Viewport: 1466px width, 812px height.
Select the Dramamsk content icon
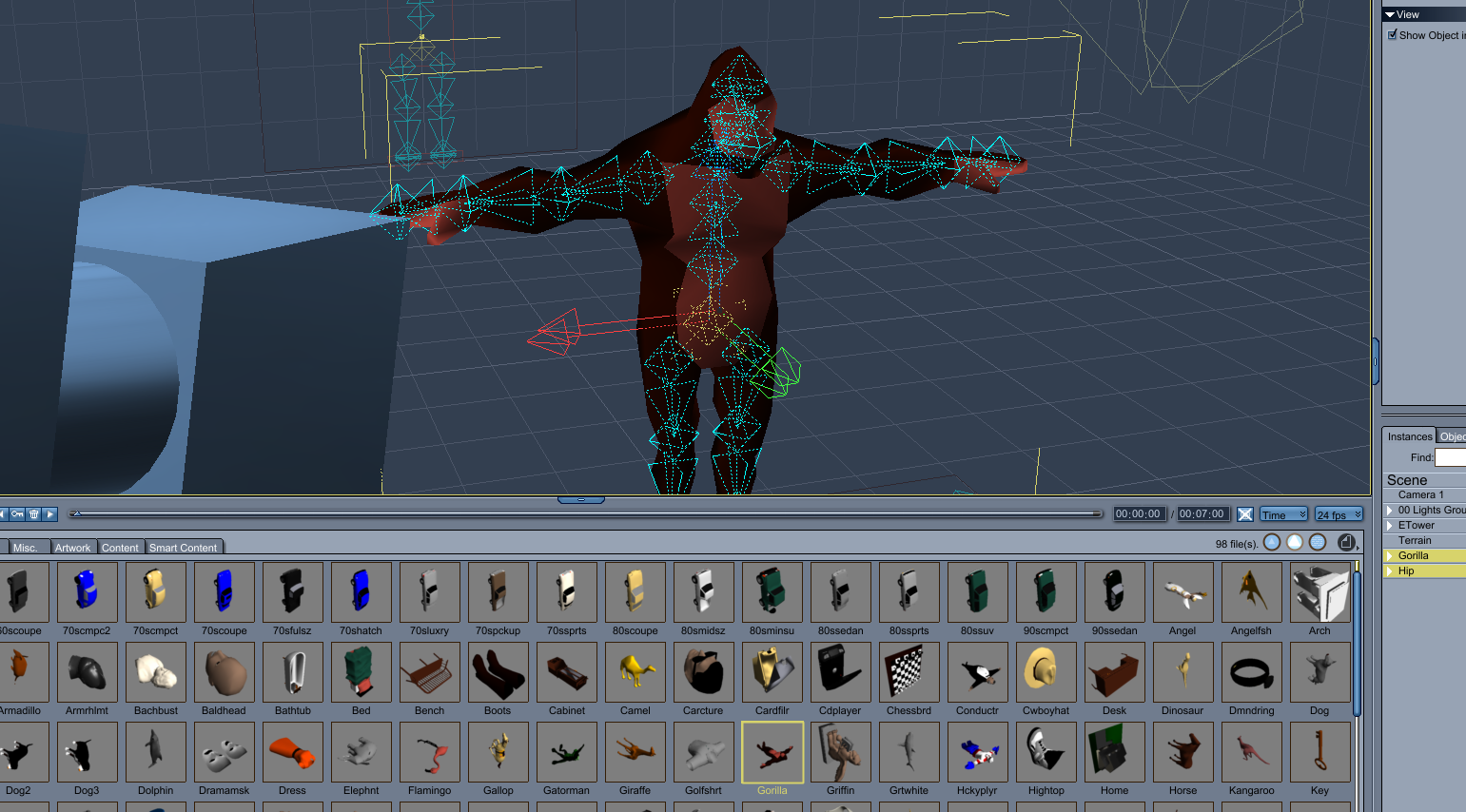224,752
